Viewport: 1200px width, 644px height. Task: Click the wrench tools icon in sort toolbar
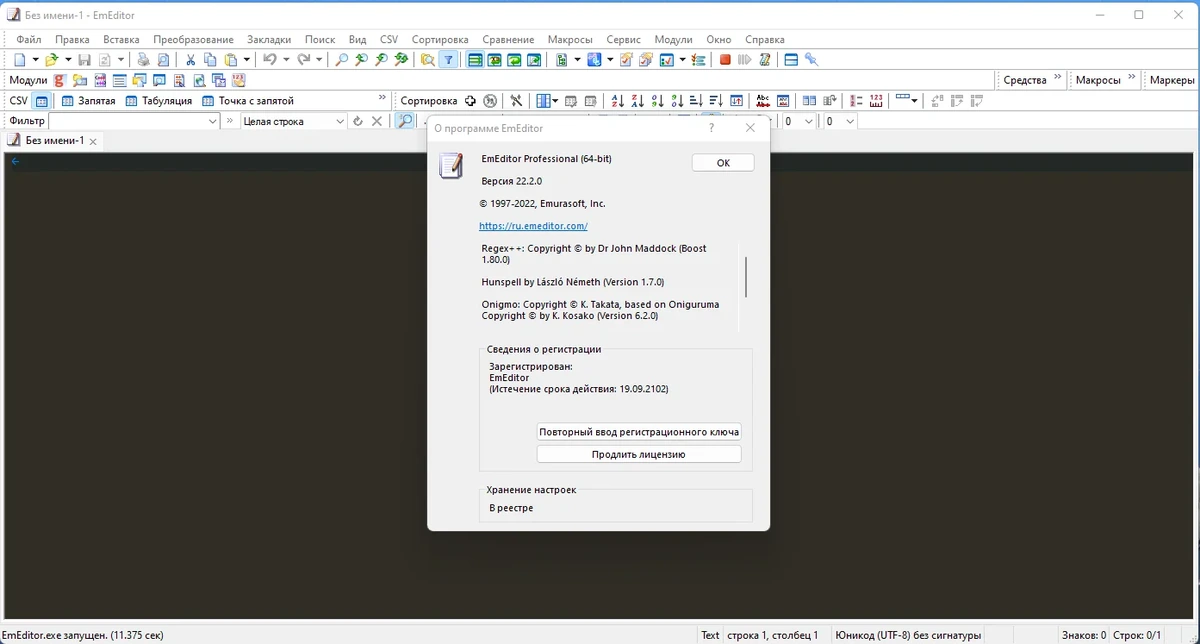tap(516, 101)
